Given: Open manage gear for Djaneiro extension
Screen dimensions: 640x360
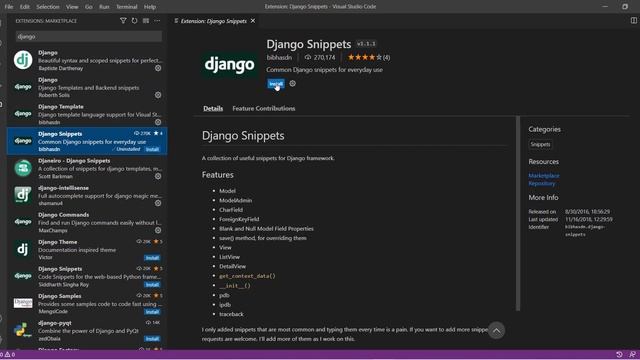Looking at the screenshot, I should point(158,176).
